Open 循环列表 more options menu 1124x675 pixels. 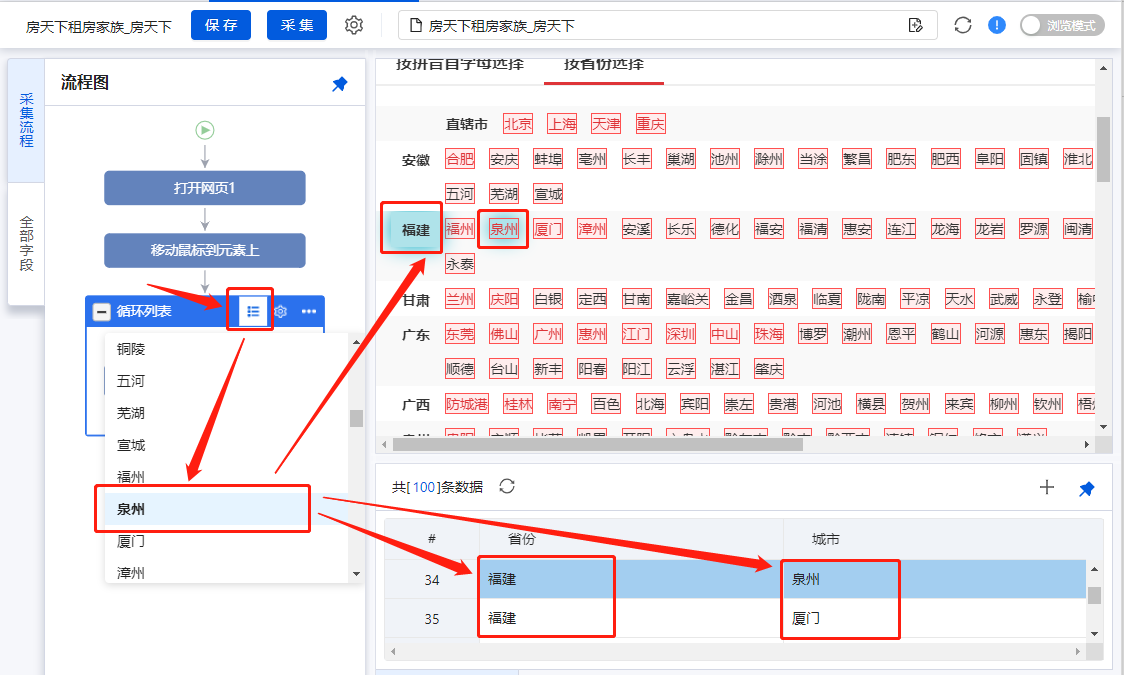point(309,311)
